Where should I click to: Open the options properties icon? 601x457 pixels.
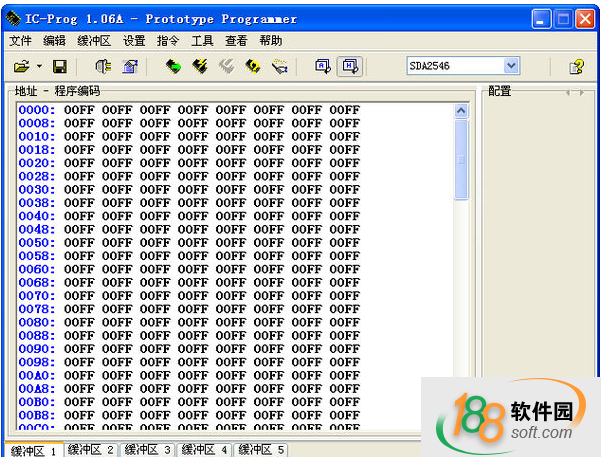[129, 66]
